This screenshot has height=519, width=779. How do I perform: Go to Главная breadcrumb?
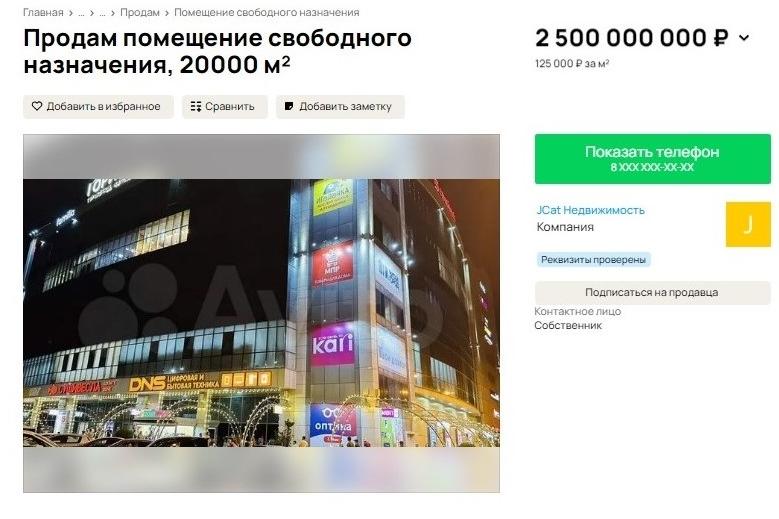pos(43,12)
